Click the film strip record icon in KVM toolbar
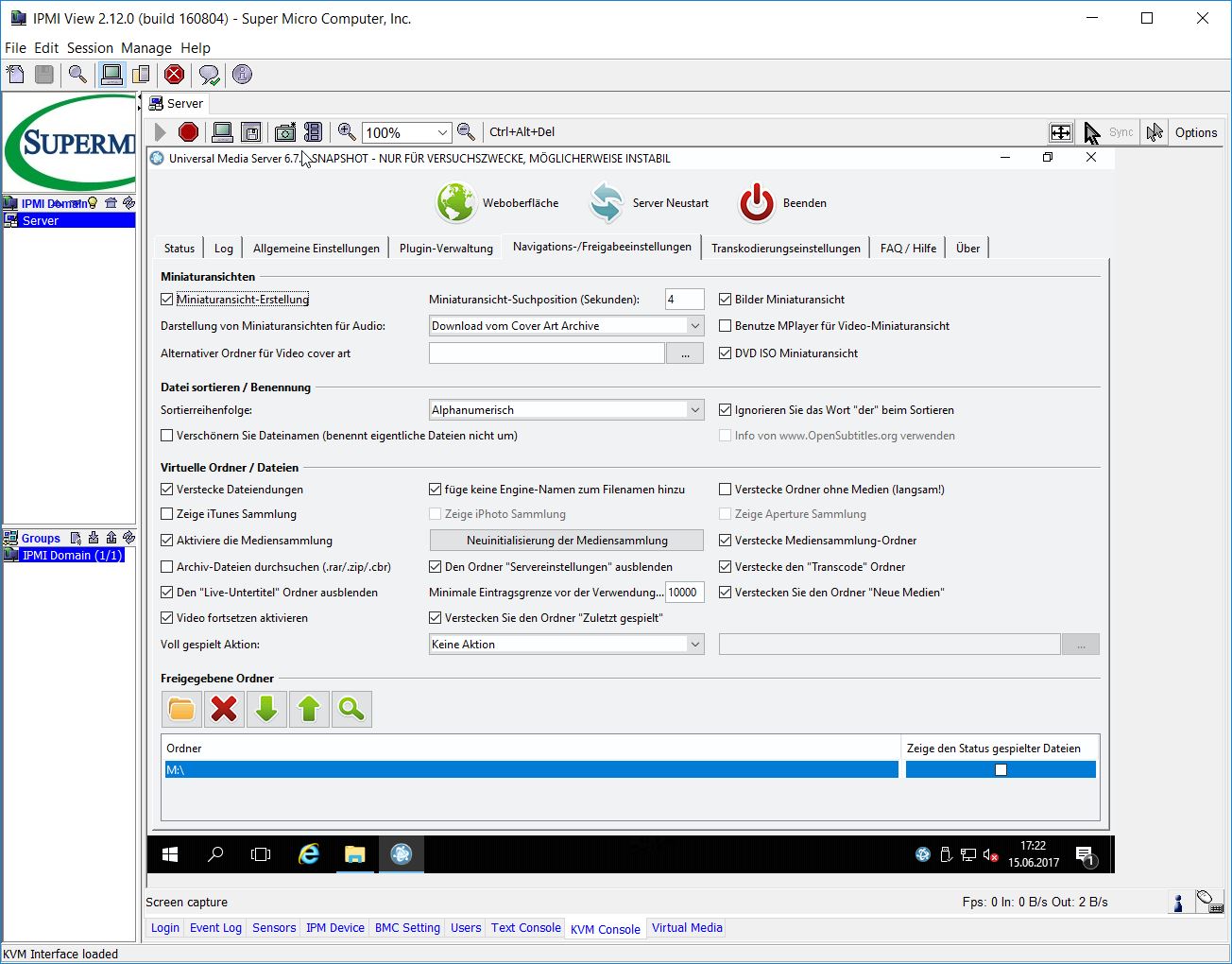The image size is (1232, 964). [x=314, y=132]
